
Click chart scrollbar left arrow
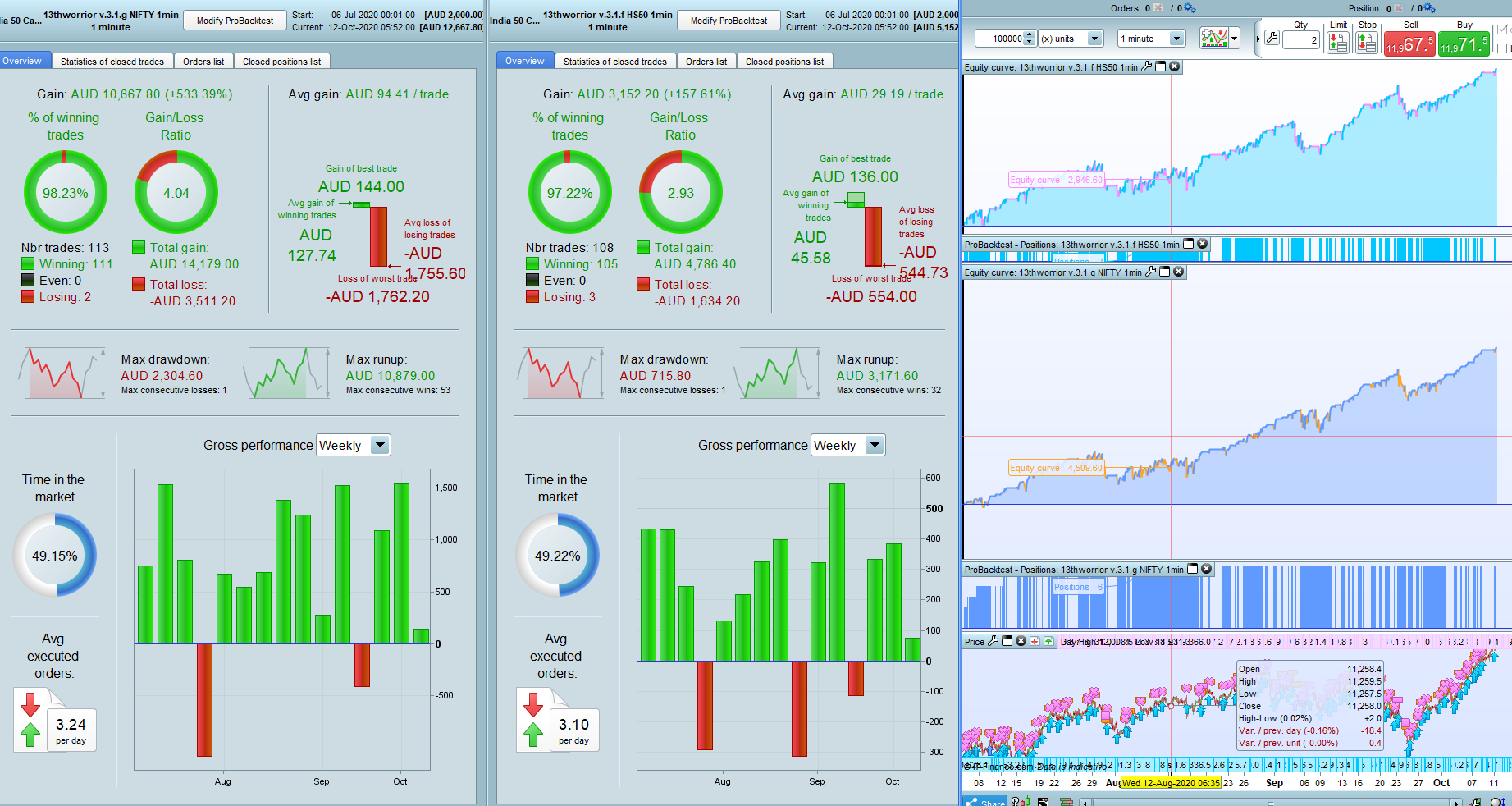pos(1085,802)
